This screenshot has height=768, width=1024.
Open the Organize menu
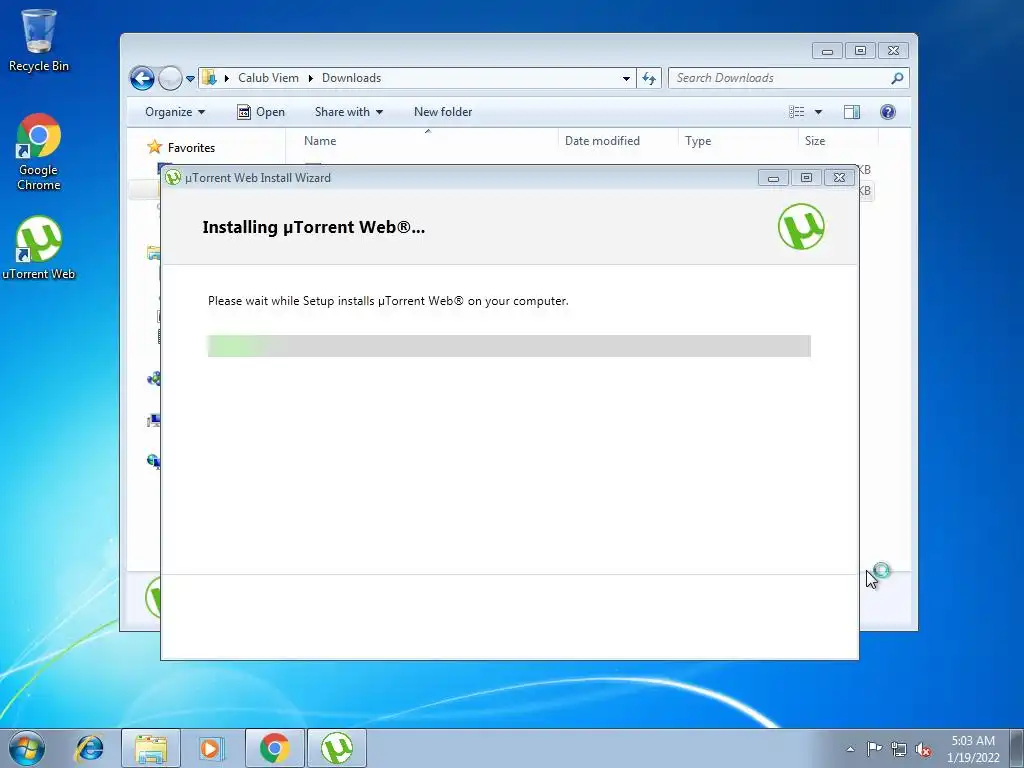click(x=174, y=112)
